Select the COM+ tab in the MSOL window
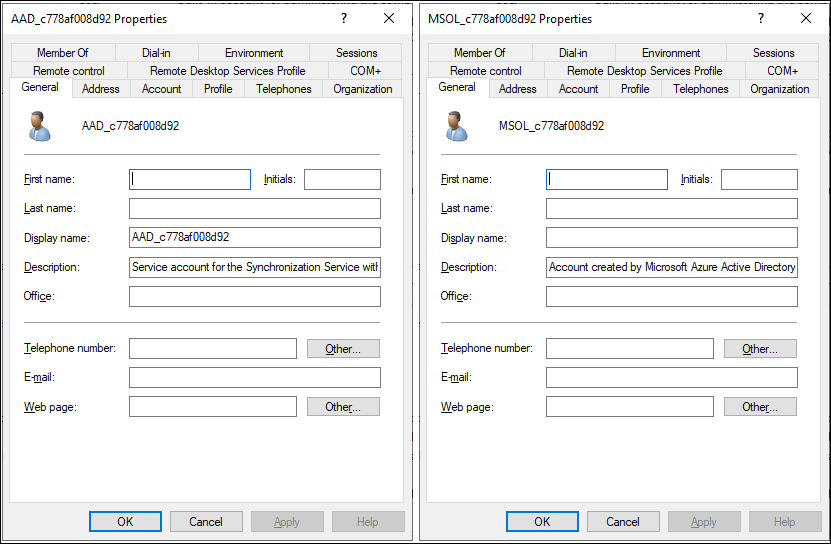 click(x=782, y=71)
